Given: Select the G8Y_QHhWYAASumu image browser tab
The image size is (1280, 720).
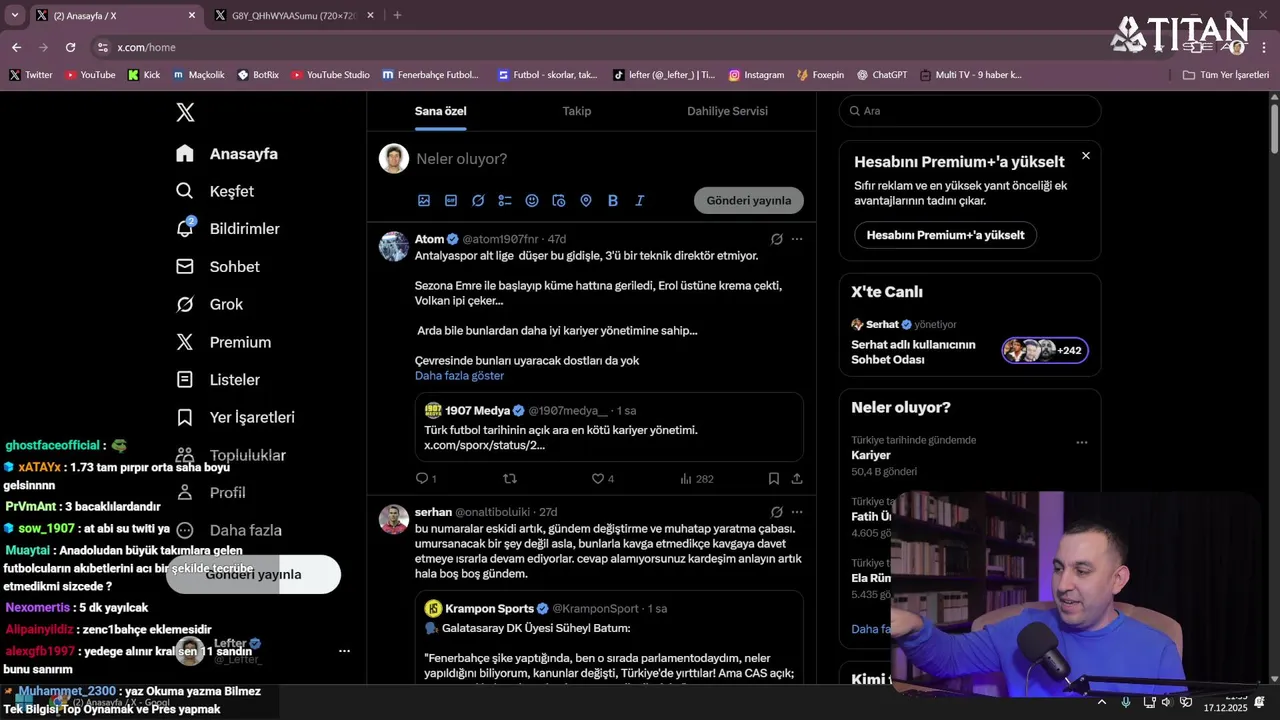Looking at the screenshot, I should [x=294, y=15].
